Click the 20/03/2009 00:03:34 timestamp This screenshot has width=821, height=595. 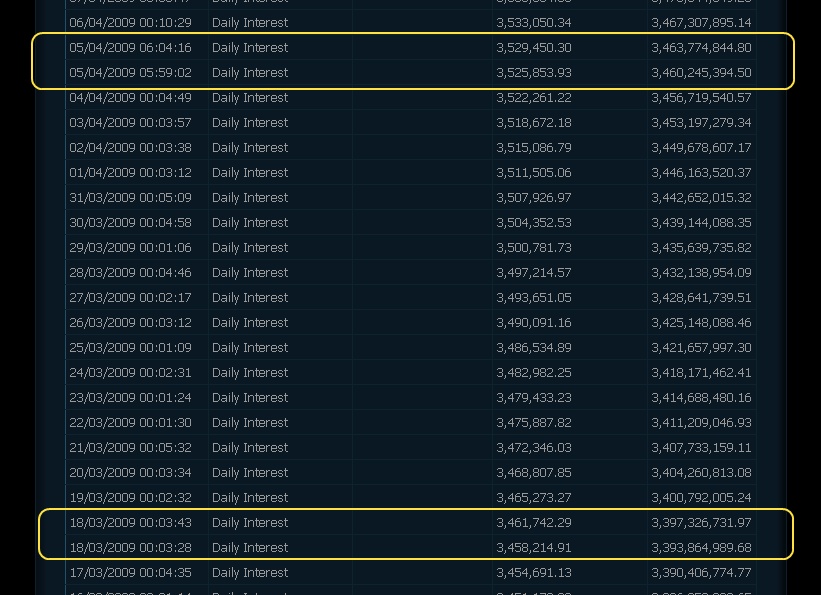130,473
